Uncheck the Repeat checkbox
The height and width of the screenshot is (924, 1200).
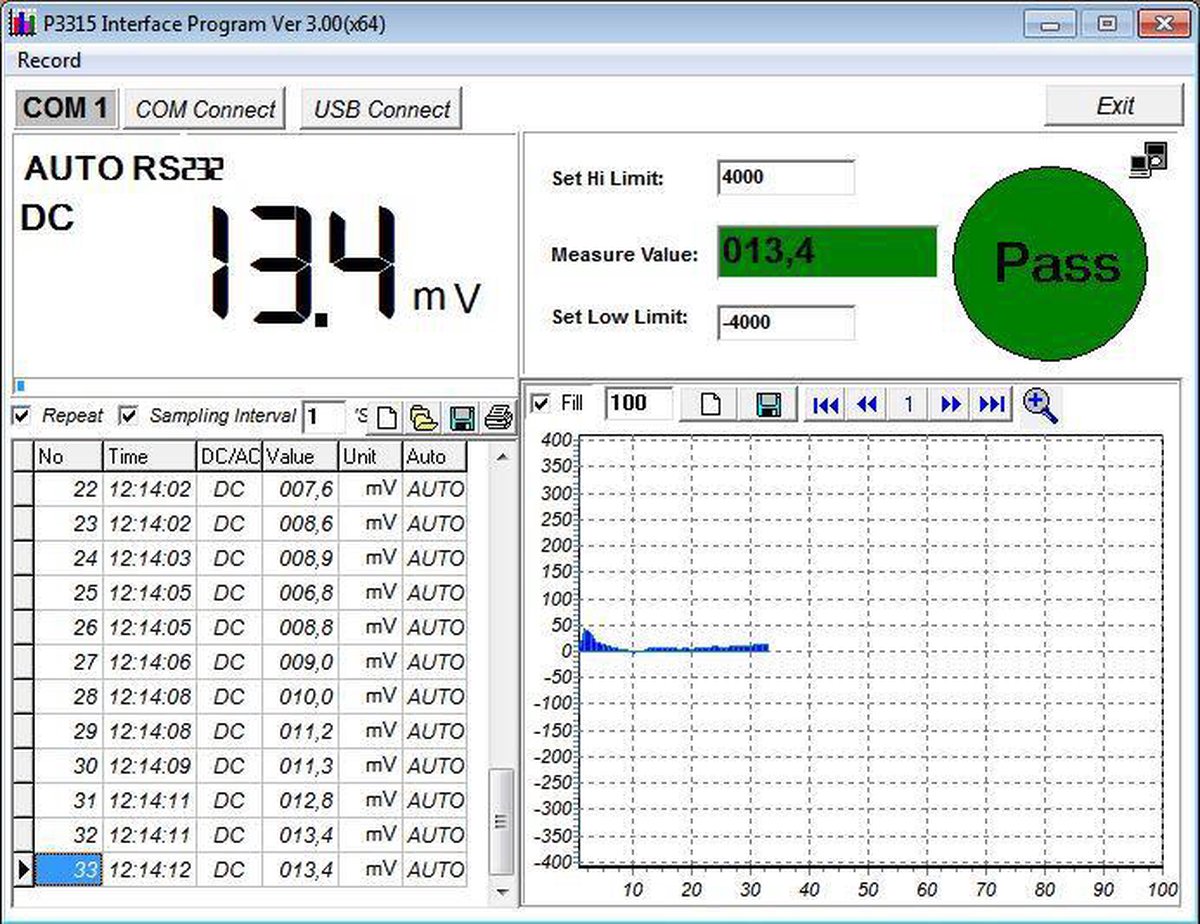click(x=21, y=415)
